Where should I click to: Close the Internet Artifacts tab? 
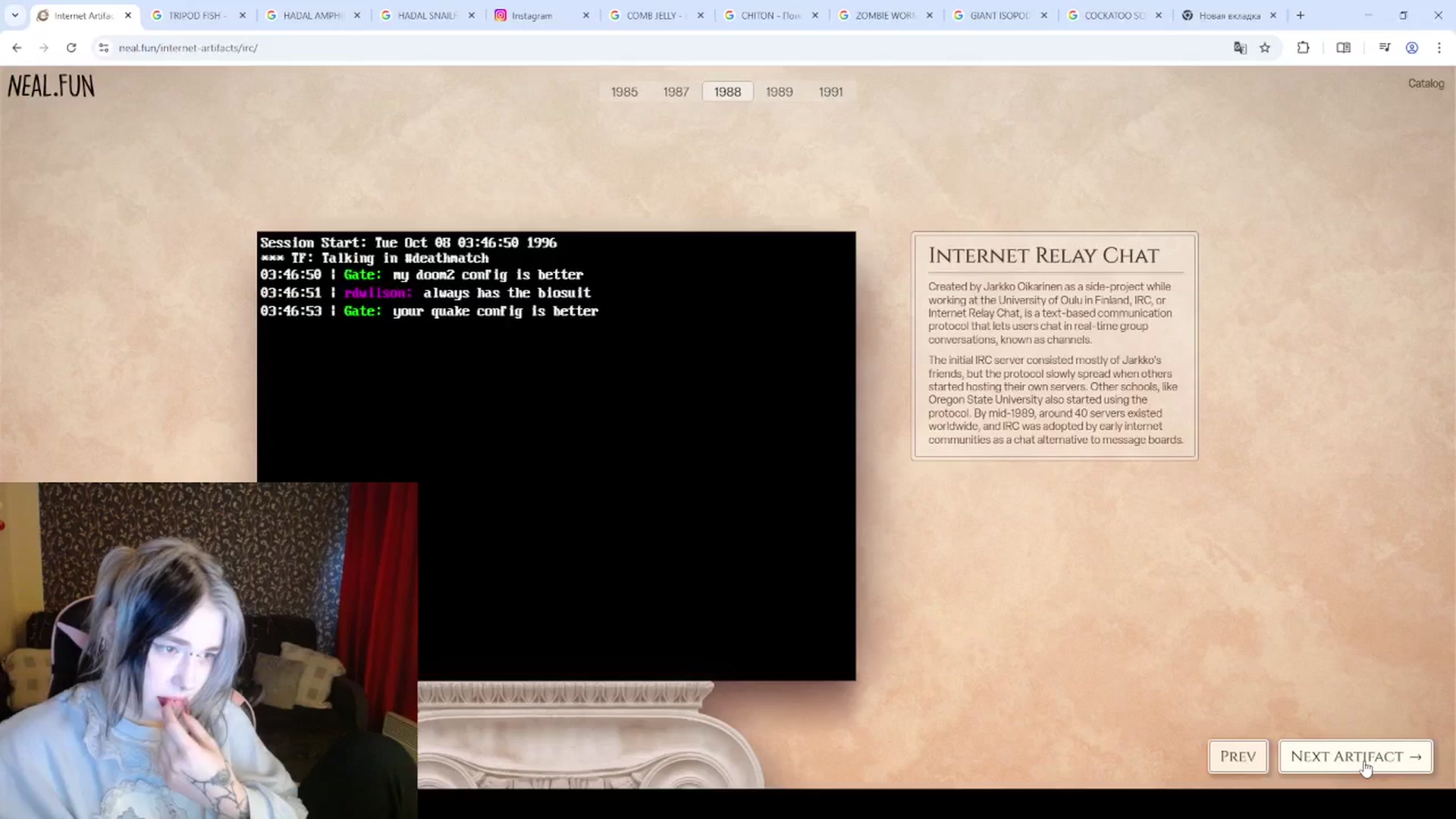click(x=128, y=15)
